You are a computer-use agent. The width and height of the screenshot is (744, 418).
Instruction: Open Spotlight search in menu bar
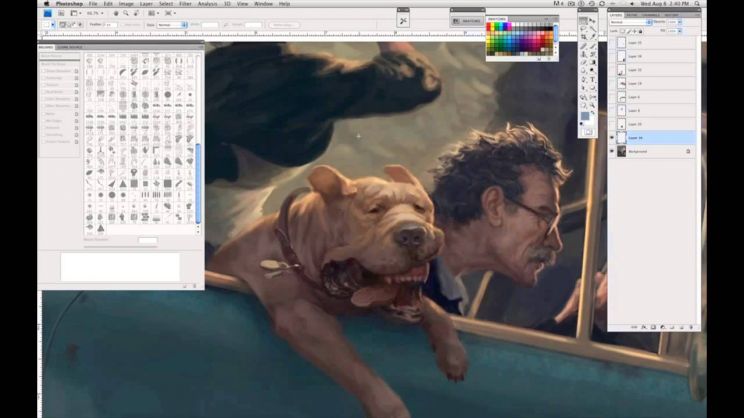click(x=697, y=4)
